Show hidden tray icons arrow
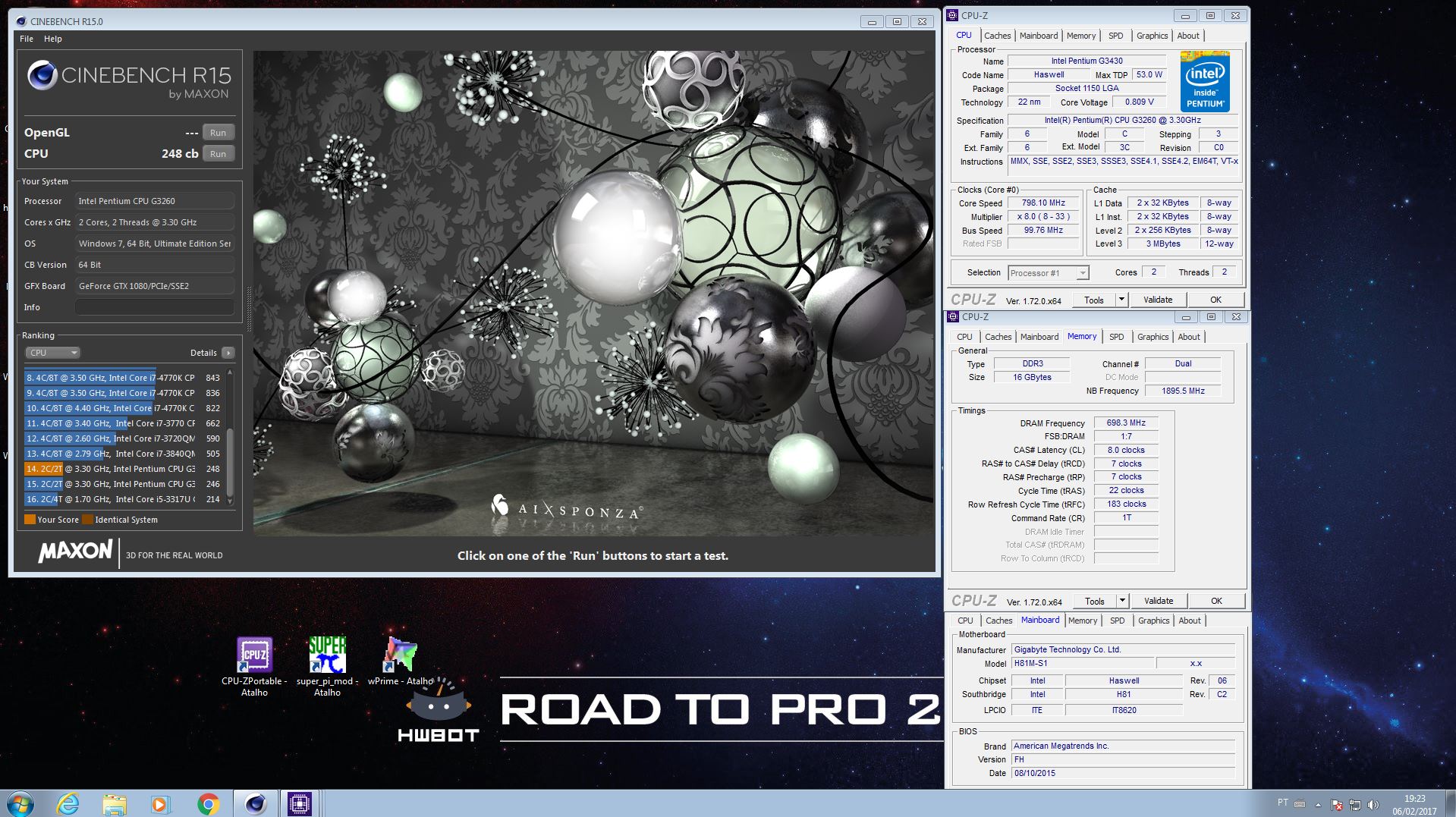 pyautogui.click(x=1318, y=804)
